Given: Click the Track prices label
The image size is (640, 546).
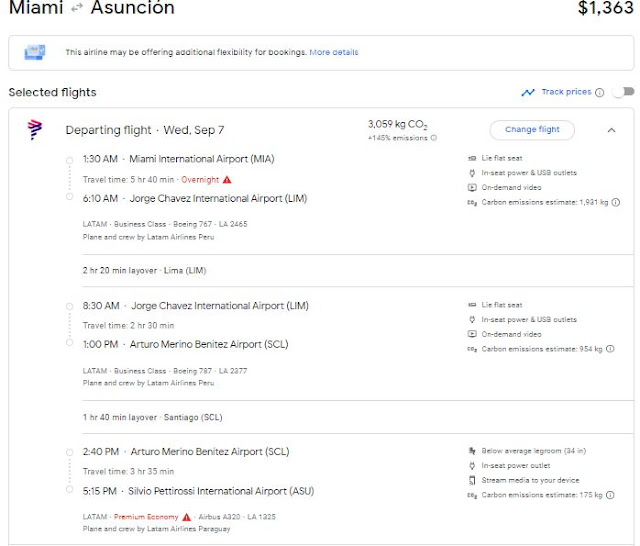Looking at the screenshot, I should click(x=566, y=93).
